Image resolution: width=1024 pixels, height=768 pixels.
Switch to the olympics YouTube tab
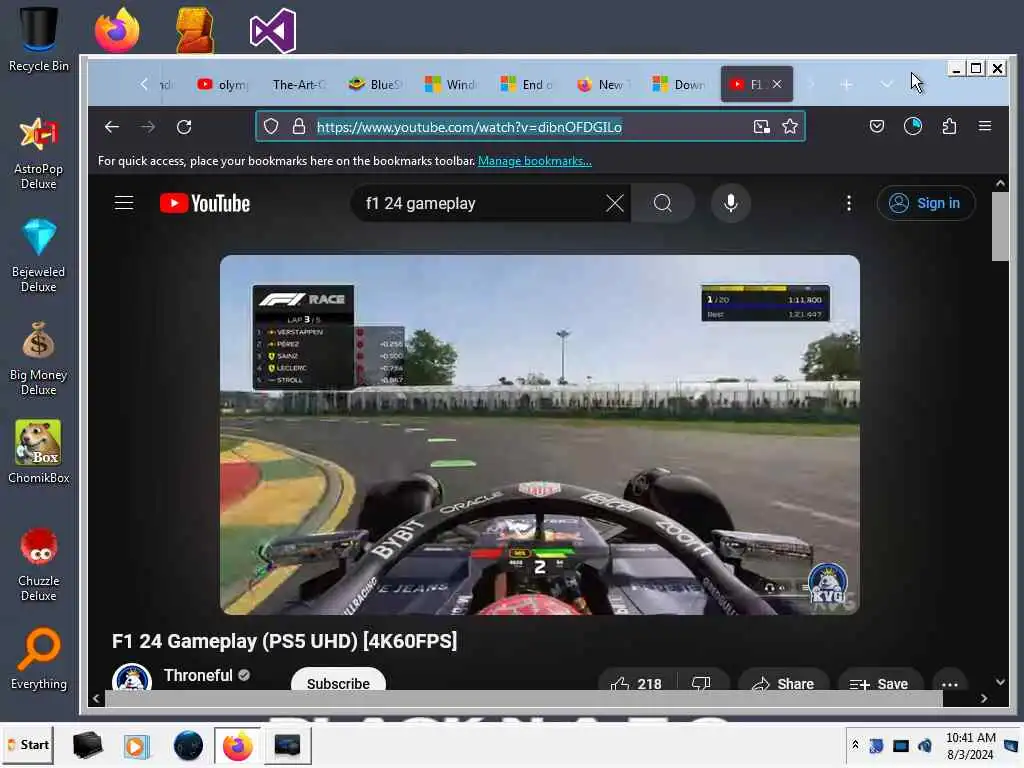[x=223, y=84]
